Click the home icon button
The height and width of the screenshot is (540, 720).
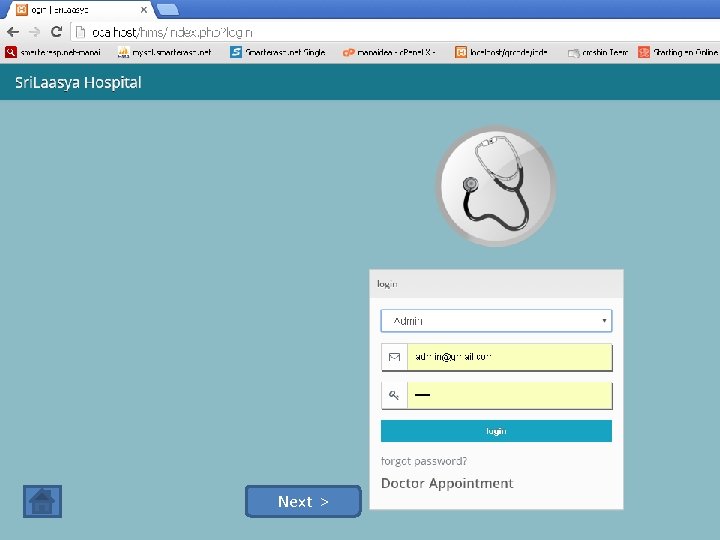click(x=42, y=501)
